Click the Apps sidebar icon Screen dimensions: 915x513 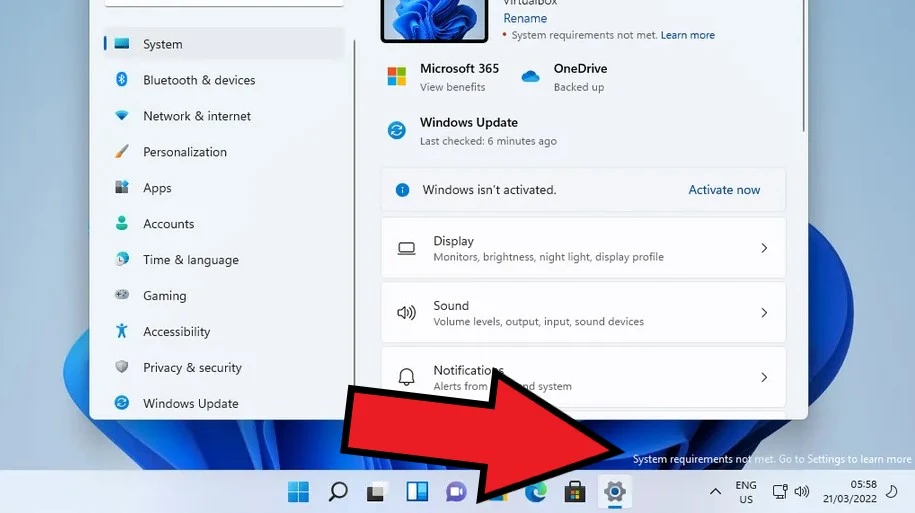tap(121, 187)
